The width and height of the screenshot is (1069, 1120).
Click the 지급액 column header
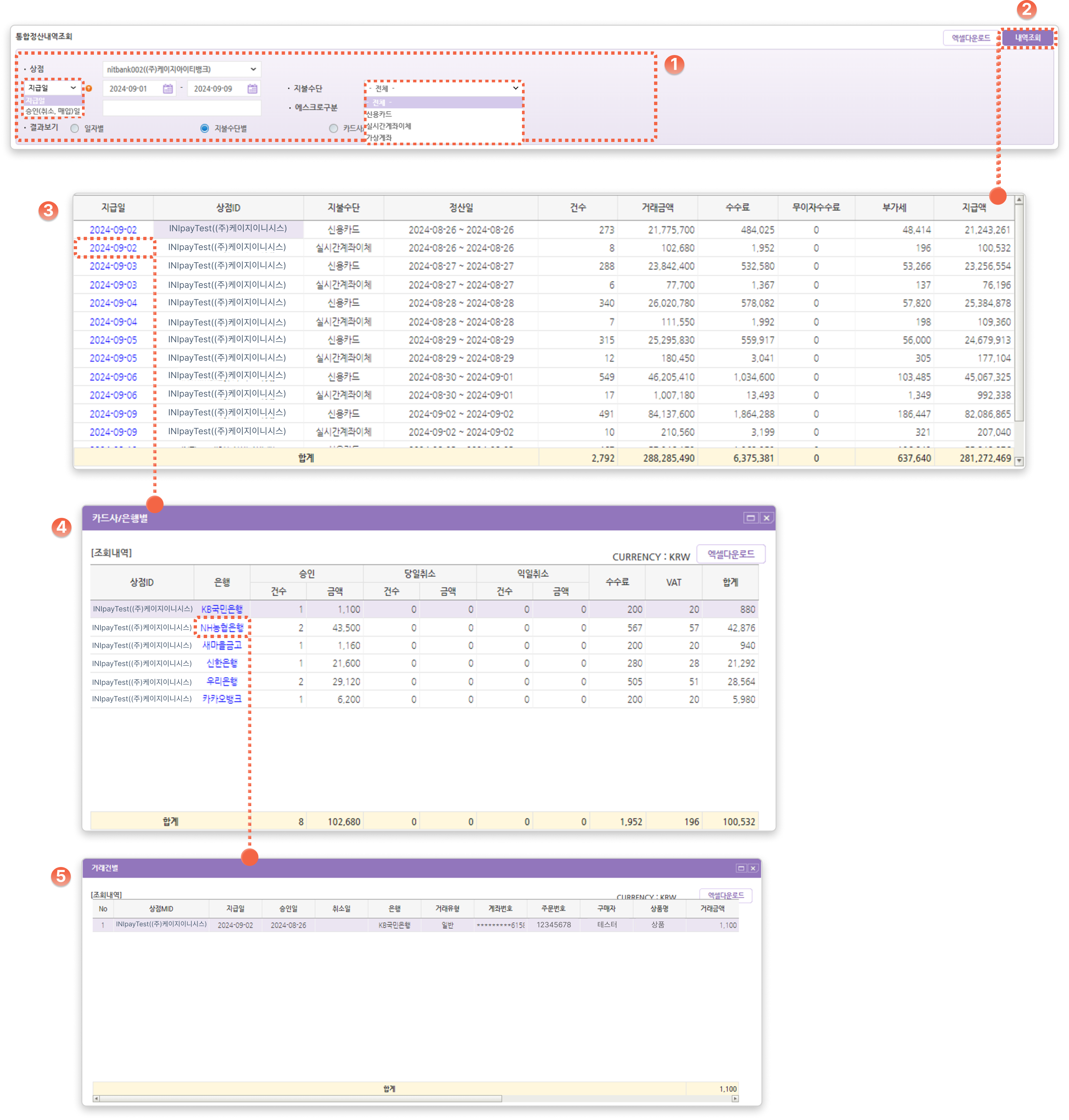(974, 208)
